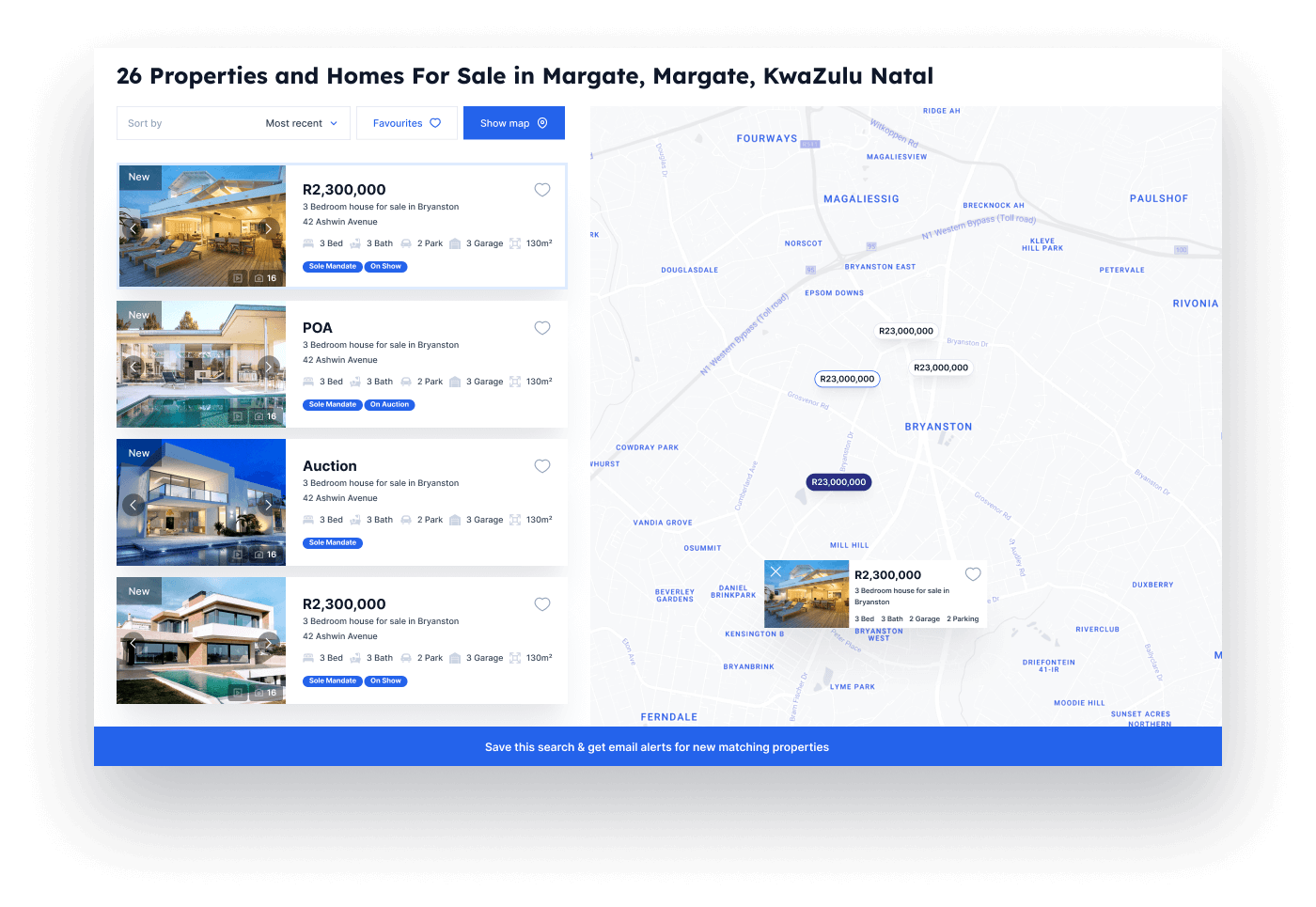Open the Most recent sort dropdown
The image size is (1316, 907).
300,122
